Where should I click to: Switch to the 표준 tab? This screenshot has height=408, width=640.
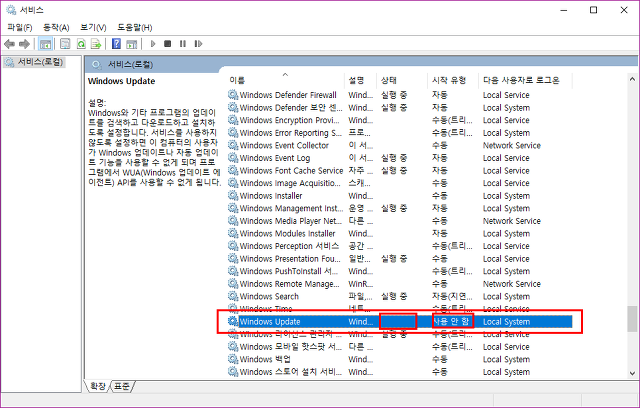[122, 386]
